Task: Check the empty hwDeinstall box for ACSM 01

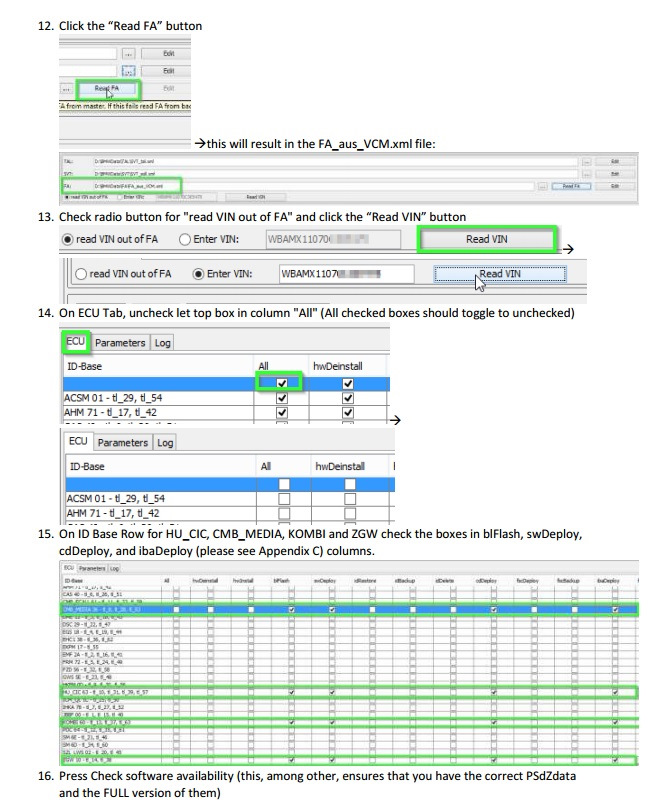Action: click(x=350, y=499)
